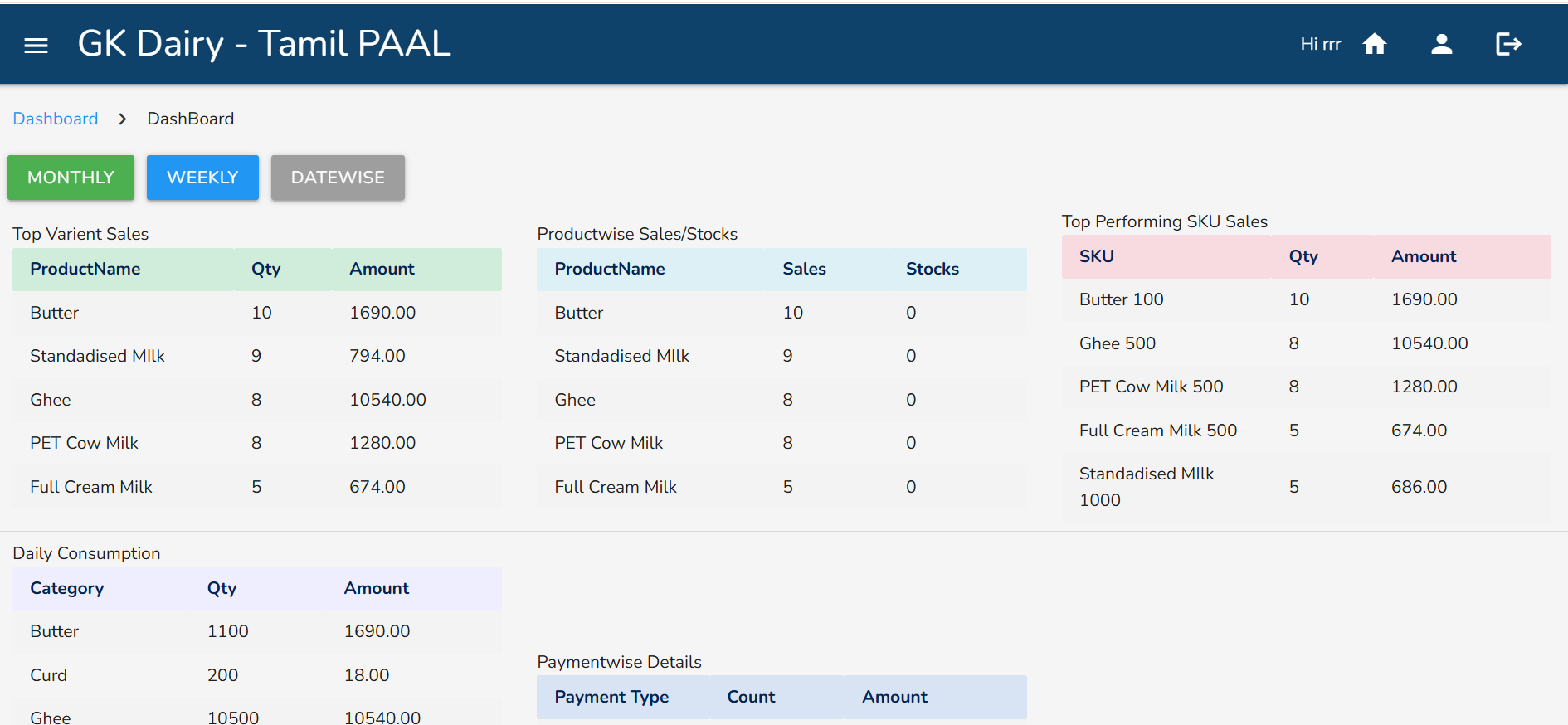Select the Standadised MIlk 1000 SKU
The image size is (1568, 725).
pyautogui.click(x=1147, y=487)
